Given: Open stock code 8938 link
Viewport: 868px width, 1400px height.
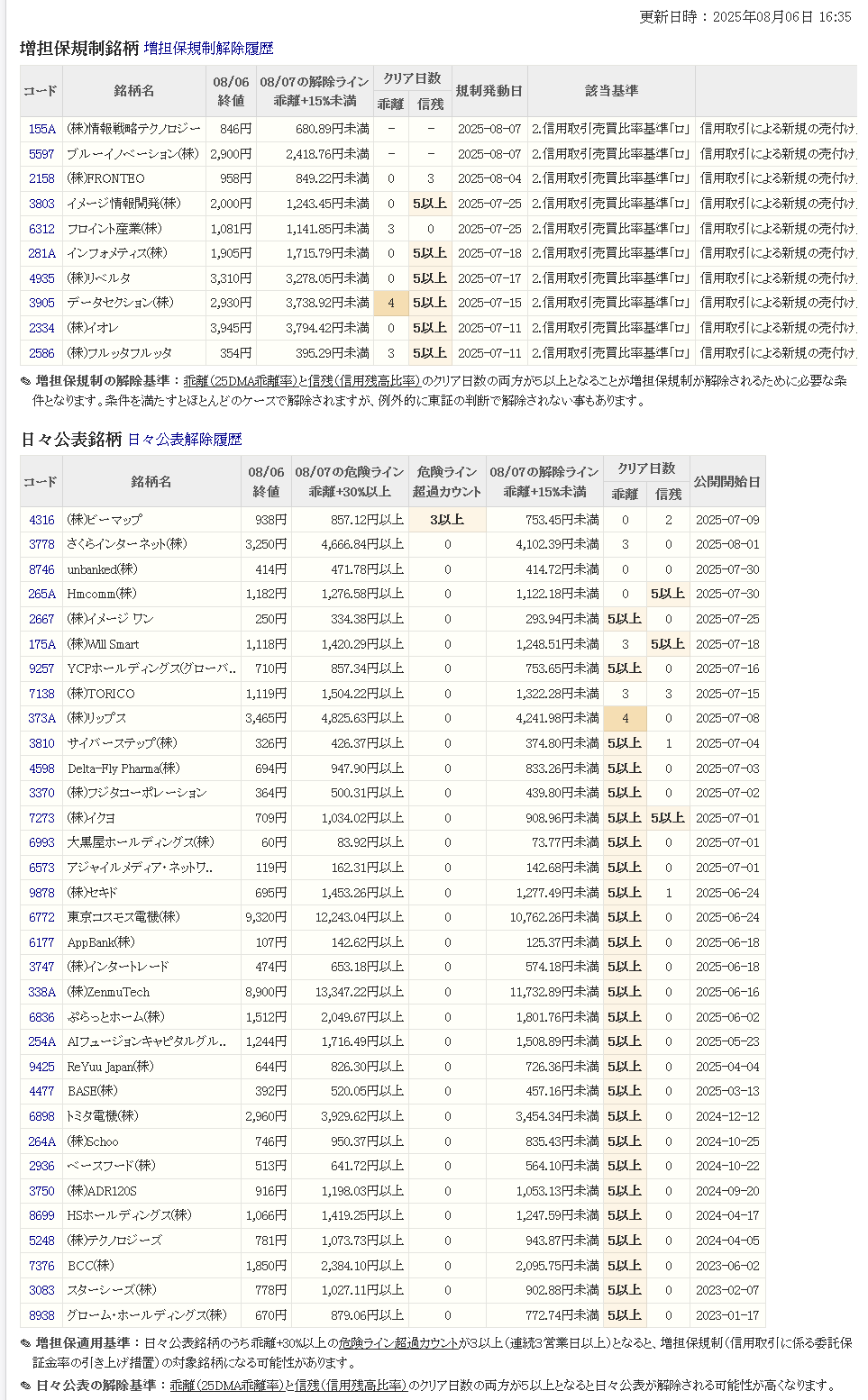Looking at the screenshot, I should (41, 1315).
